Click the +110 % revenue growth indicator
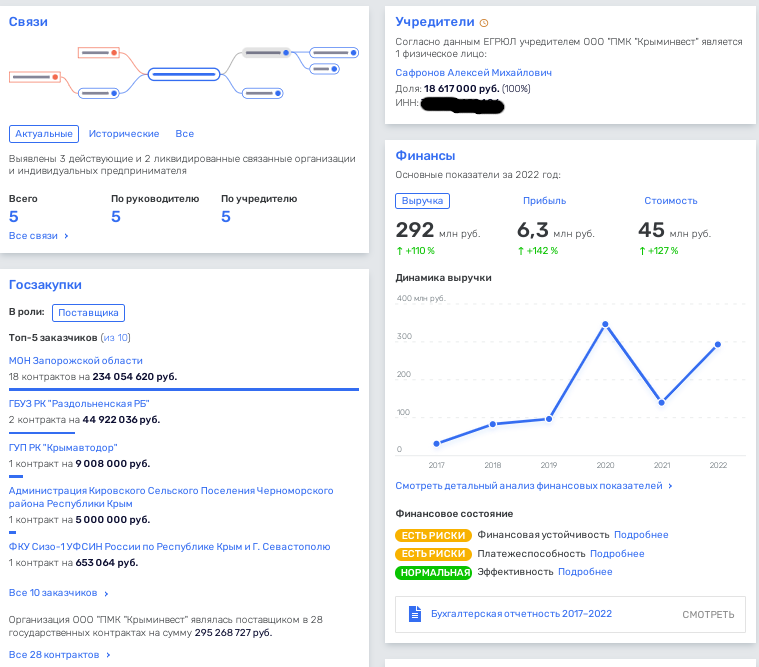This screenshot has height=667, width=759. 415,251
